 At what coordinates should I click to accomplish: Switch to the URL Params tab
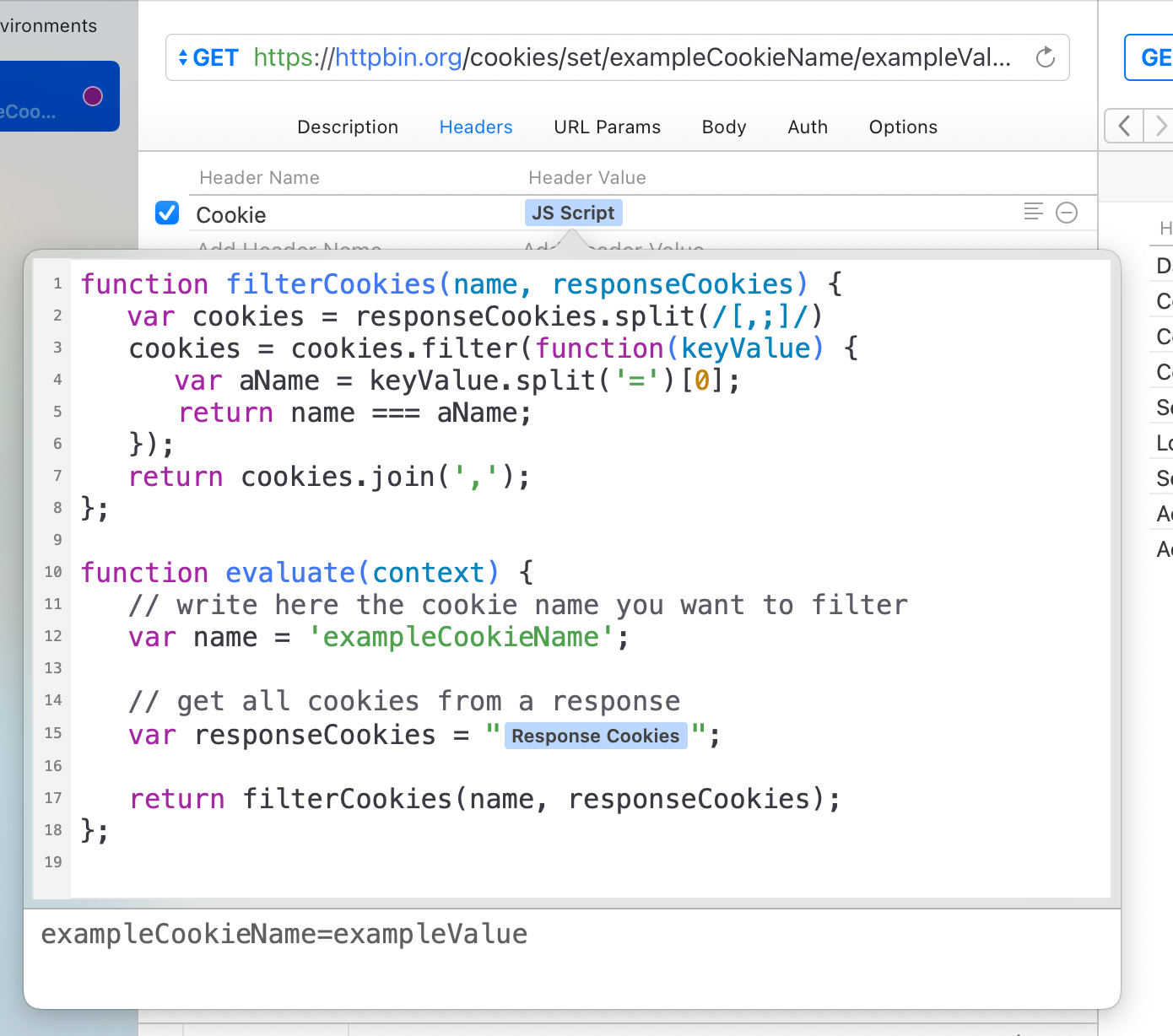[607, 127]
